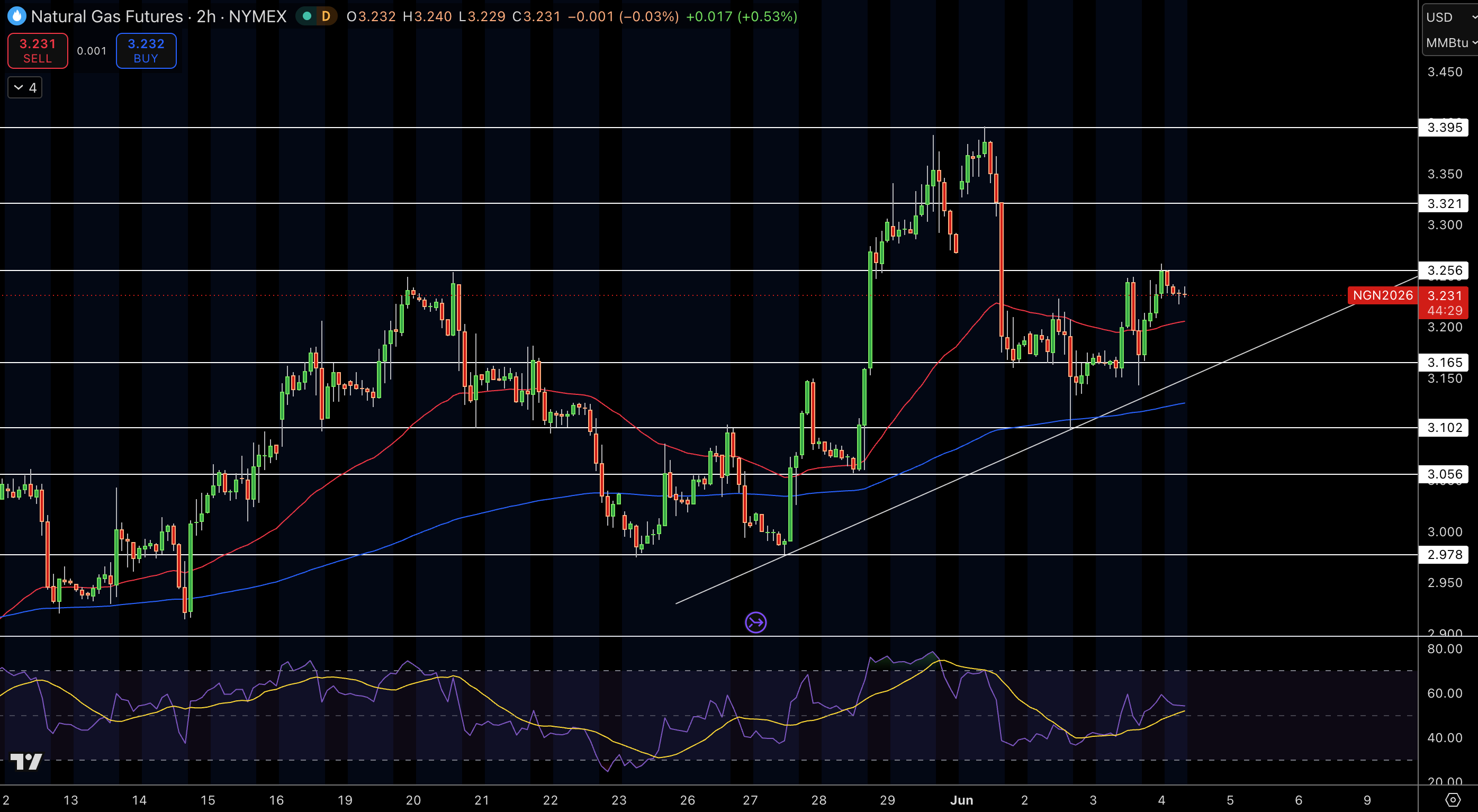Image resolution: width=1478 pixels, height=812 pixels.
Task: Select the 3.165 horizontal line price label
Action: [x=1444, y=362]
